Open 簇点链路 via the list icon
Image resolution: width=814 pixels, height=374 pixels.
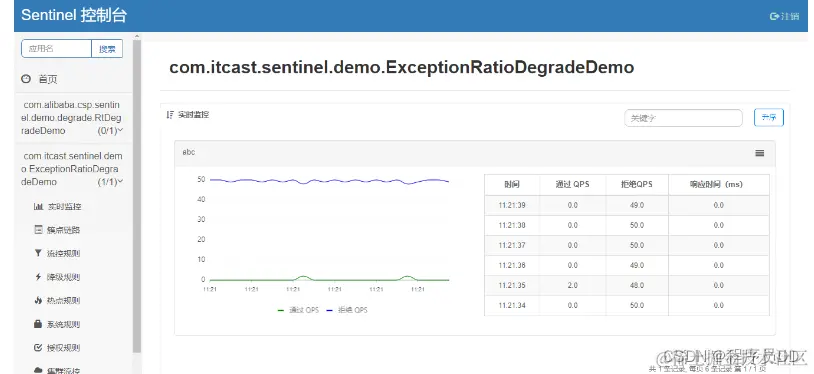click(38, 230)
